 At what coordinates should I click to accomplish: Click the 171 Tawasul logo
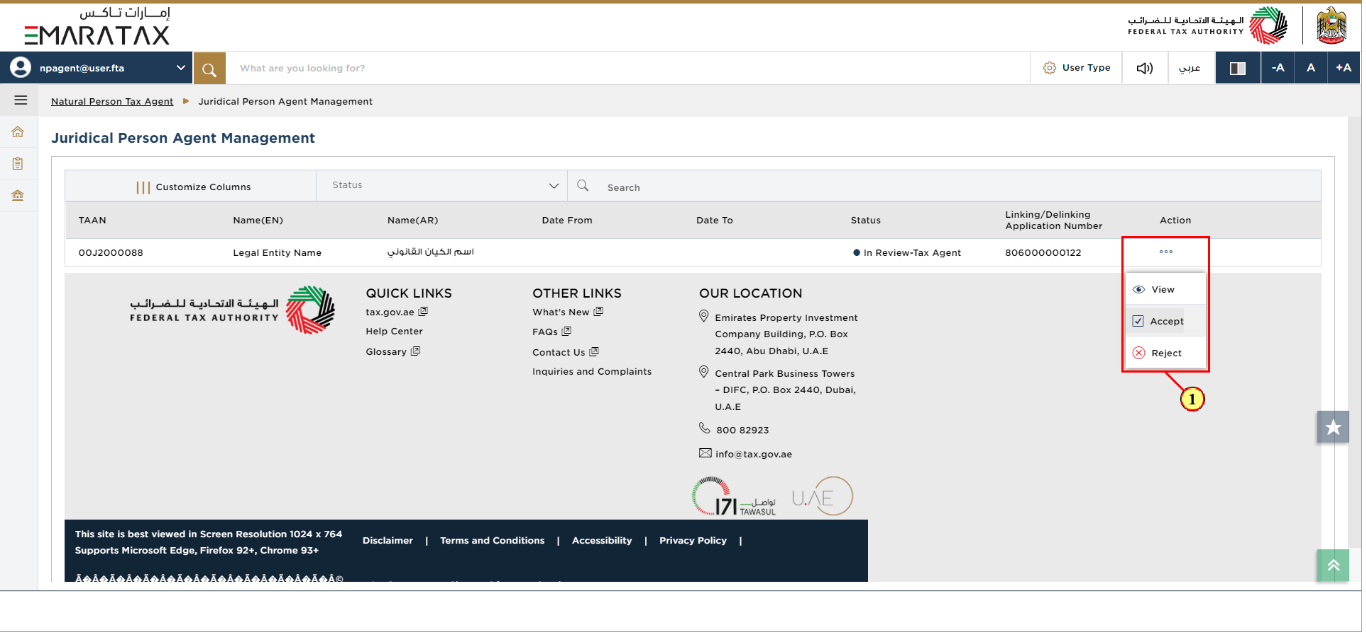pos(733,497)
